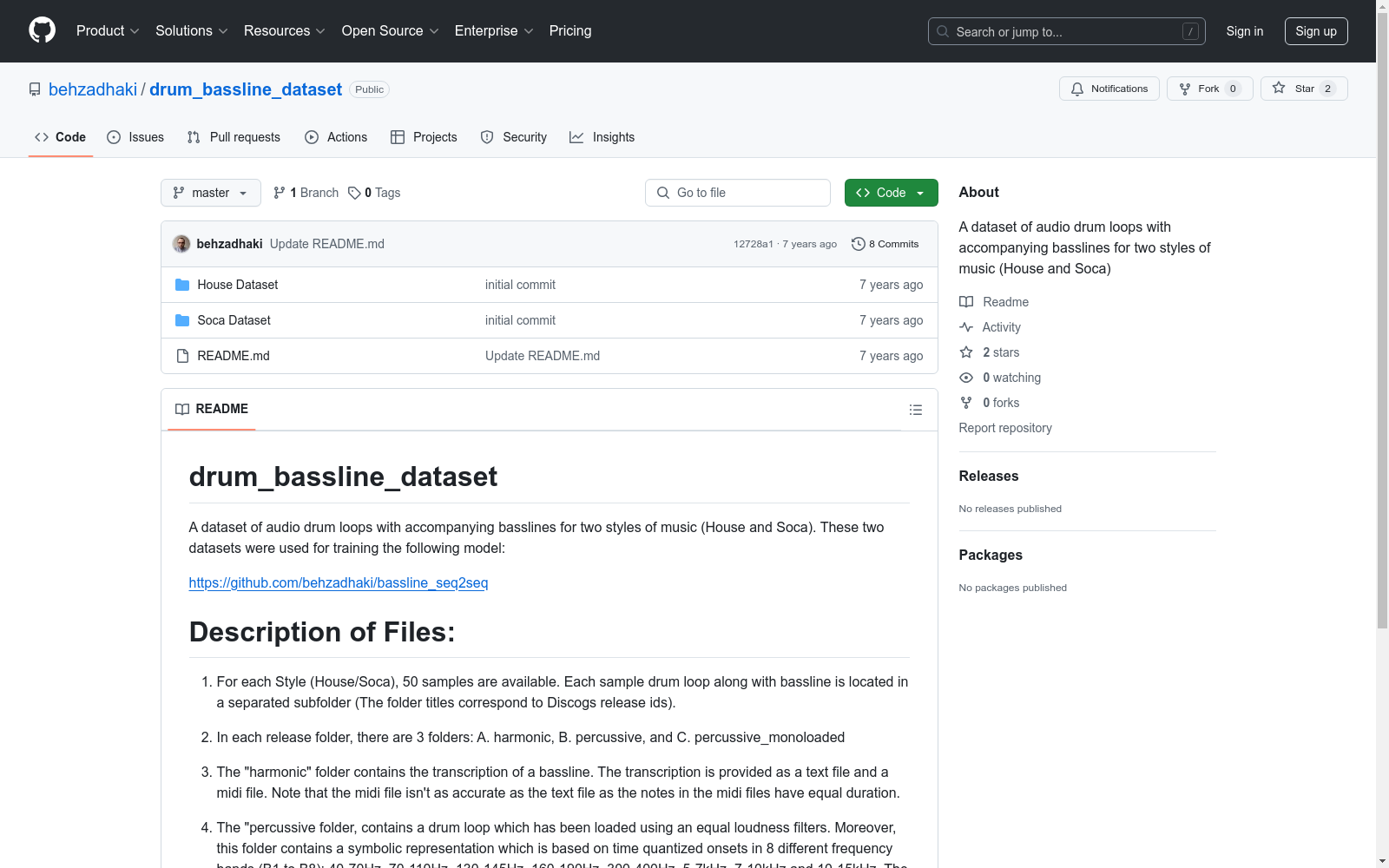The width and height of the screenshot is (1389, 868).
Task: Open Soca Dataset's initial commit message
Action: (x=520, y=320)
